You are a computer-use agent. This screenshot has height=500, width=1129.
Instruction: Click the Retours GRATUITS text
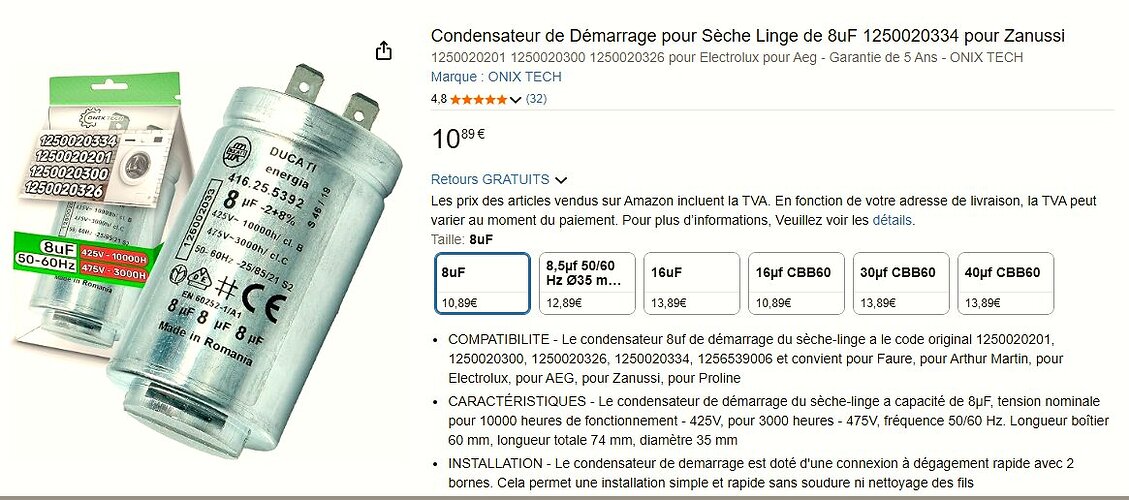click(490, 179)
